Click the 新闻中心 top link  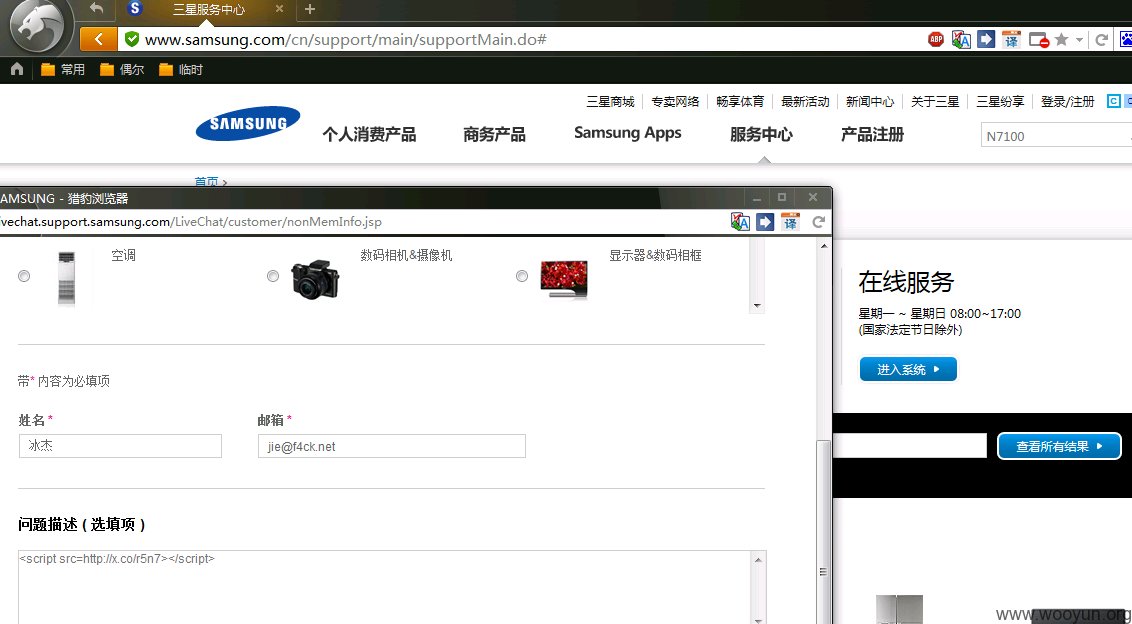[x=871, y=102]
